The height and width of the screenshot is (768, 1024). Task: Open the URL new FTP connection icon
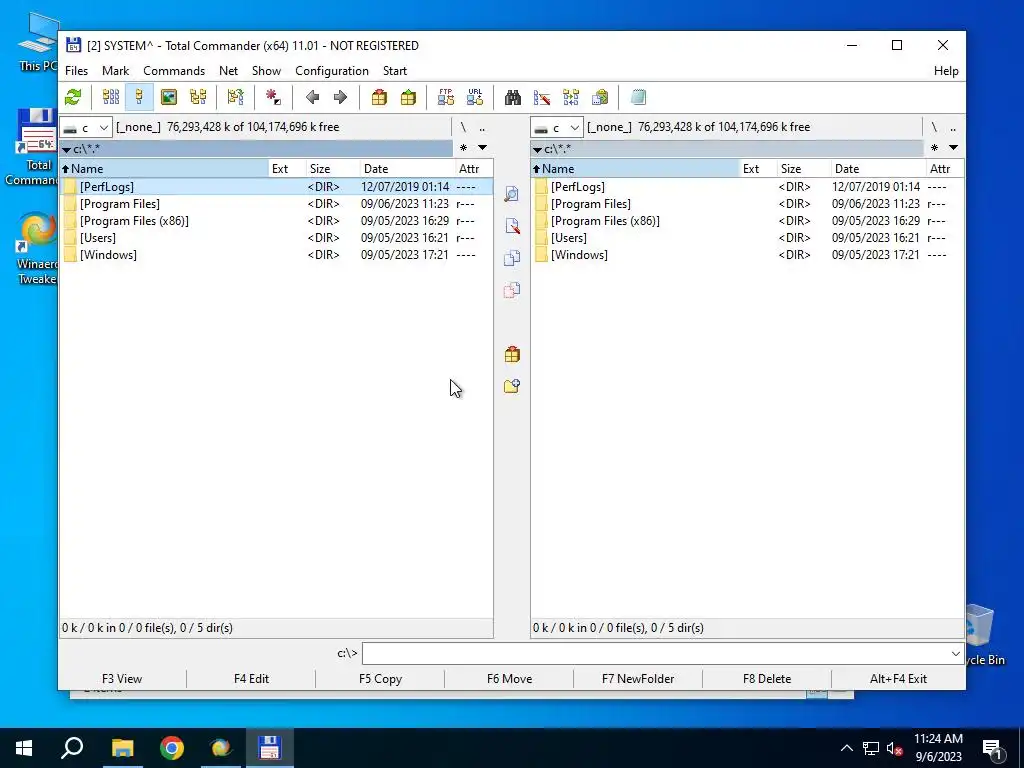475,97
